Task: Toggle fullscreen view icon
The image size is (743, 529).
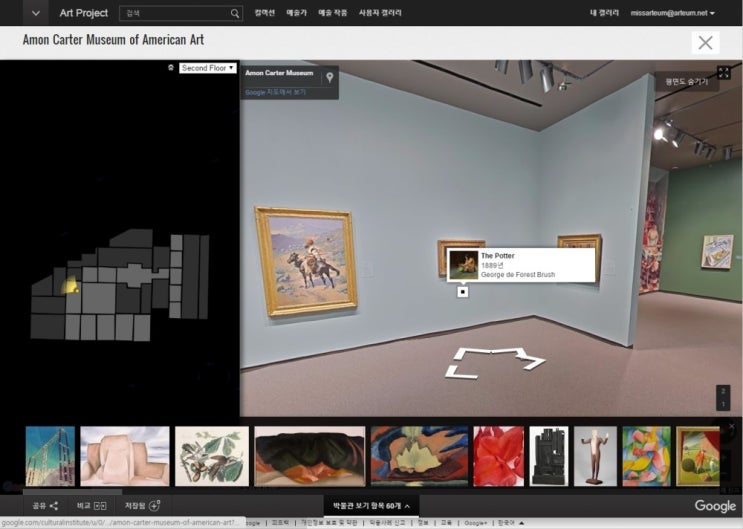Action: pos(723,73)
